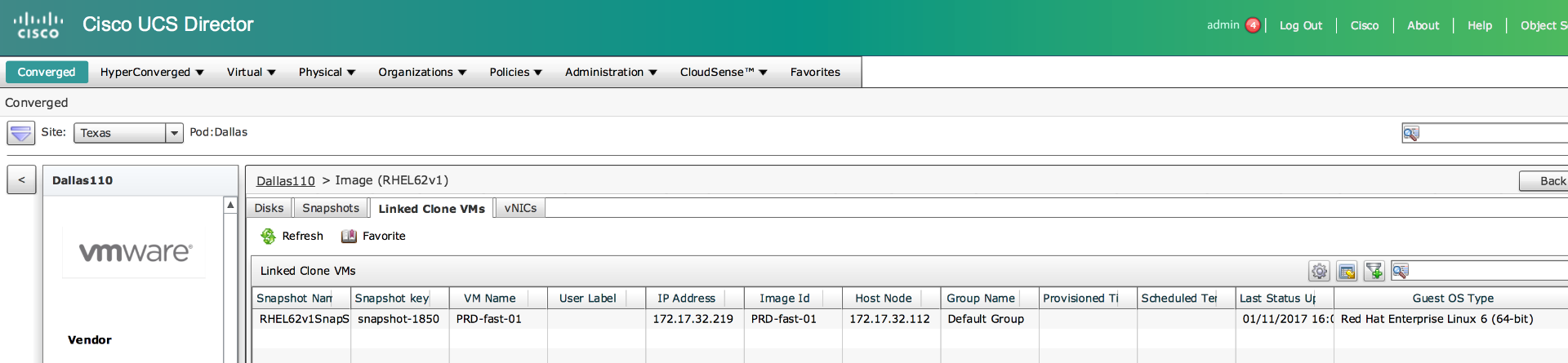This screenshot has width=1568, height=363.
Task: Sort by IP Address column header
Action: point(695,298)
